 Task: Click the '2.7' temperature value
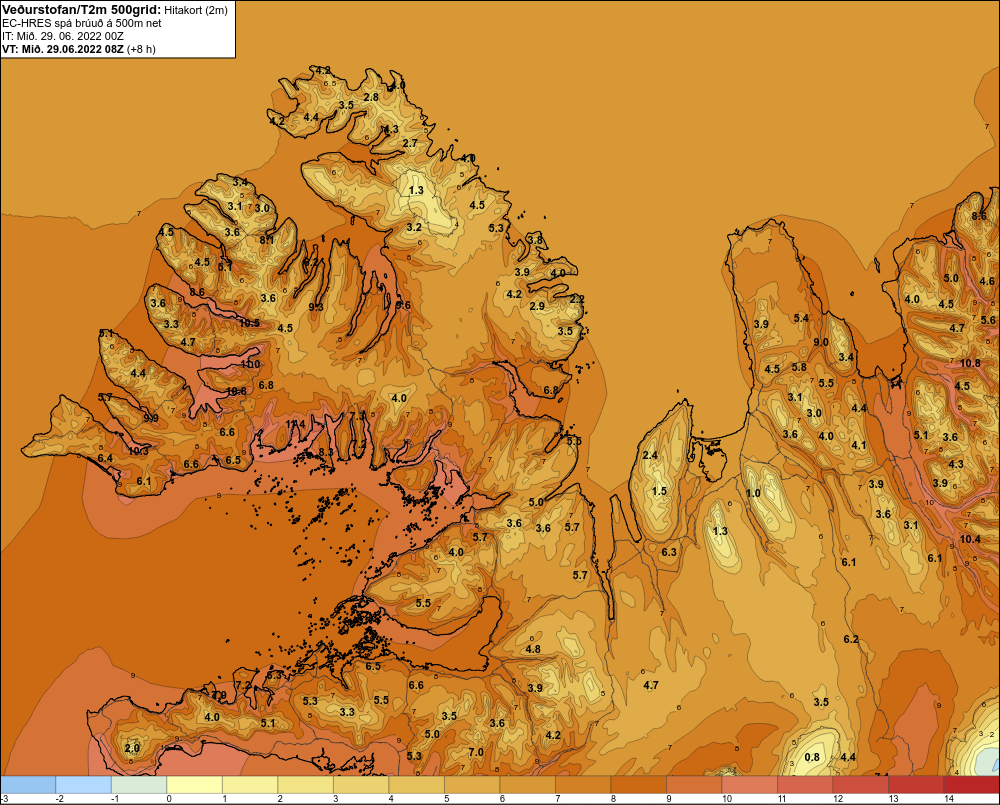410,143
